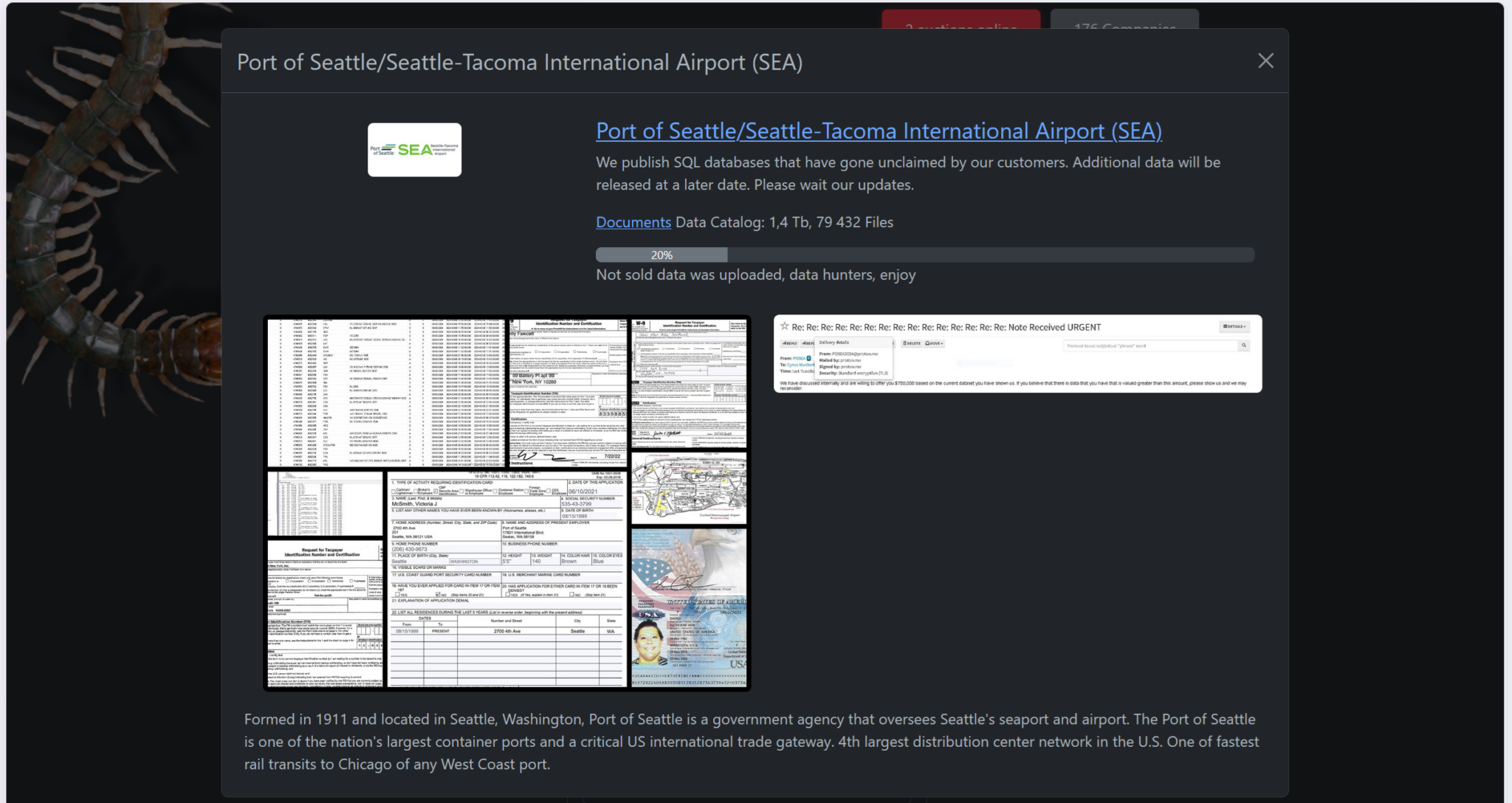
Task: Click the star icon beside the email subject
Action: pyautogui.click(x=784, y=326)
